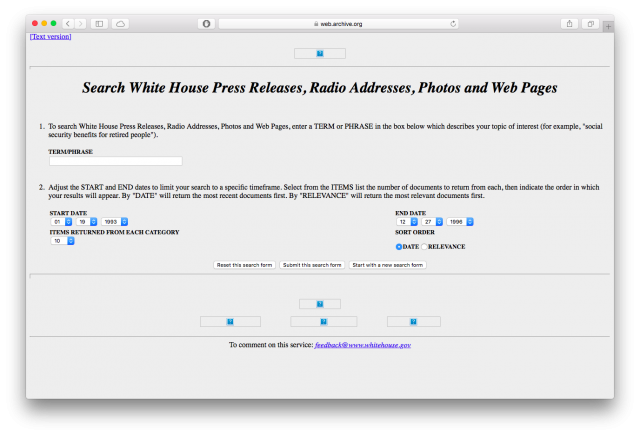Click the TERM/PHRASE text input field
The width and height of the screenshot is (640, 436).
[x=115, y=161]
